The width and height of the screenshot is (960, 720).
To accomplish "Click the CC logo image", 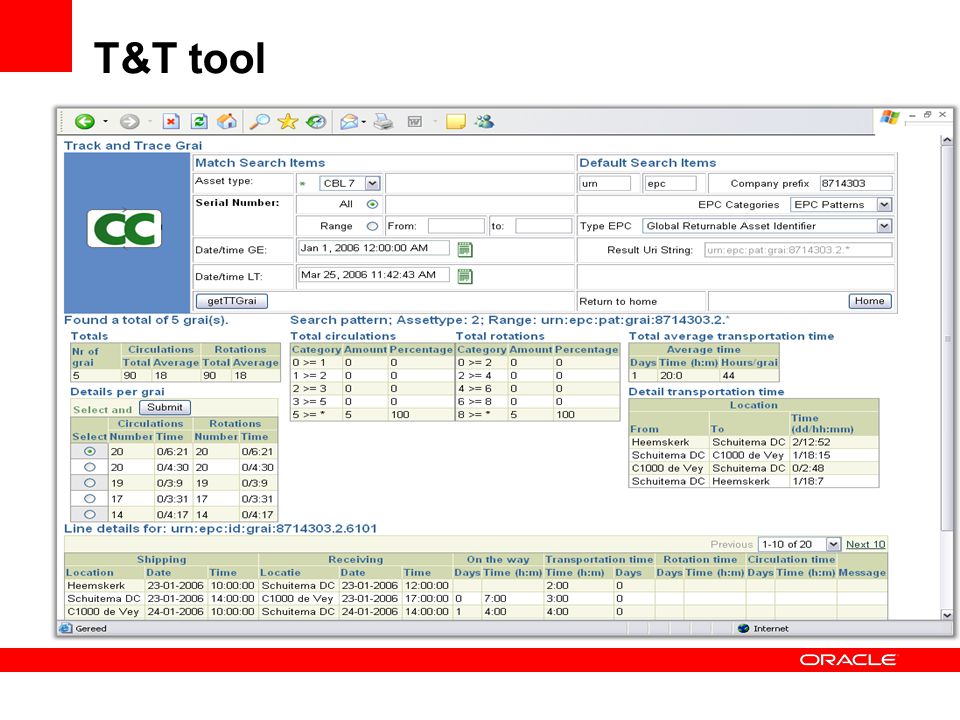I will [125, 228].
